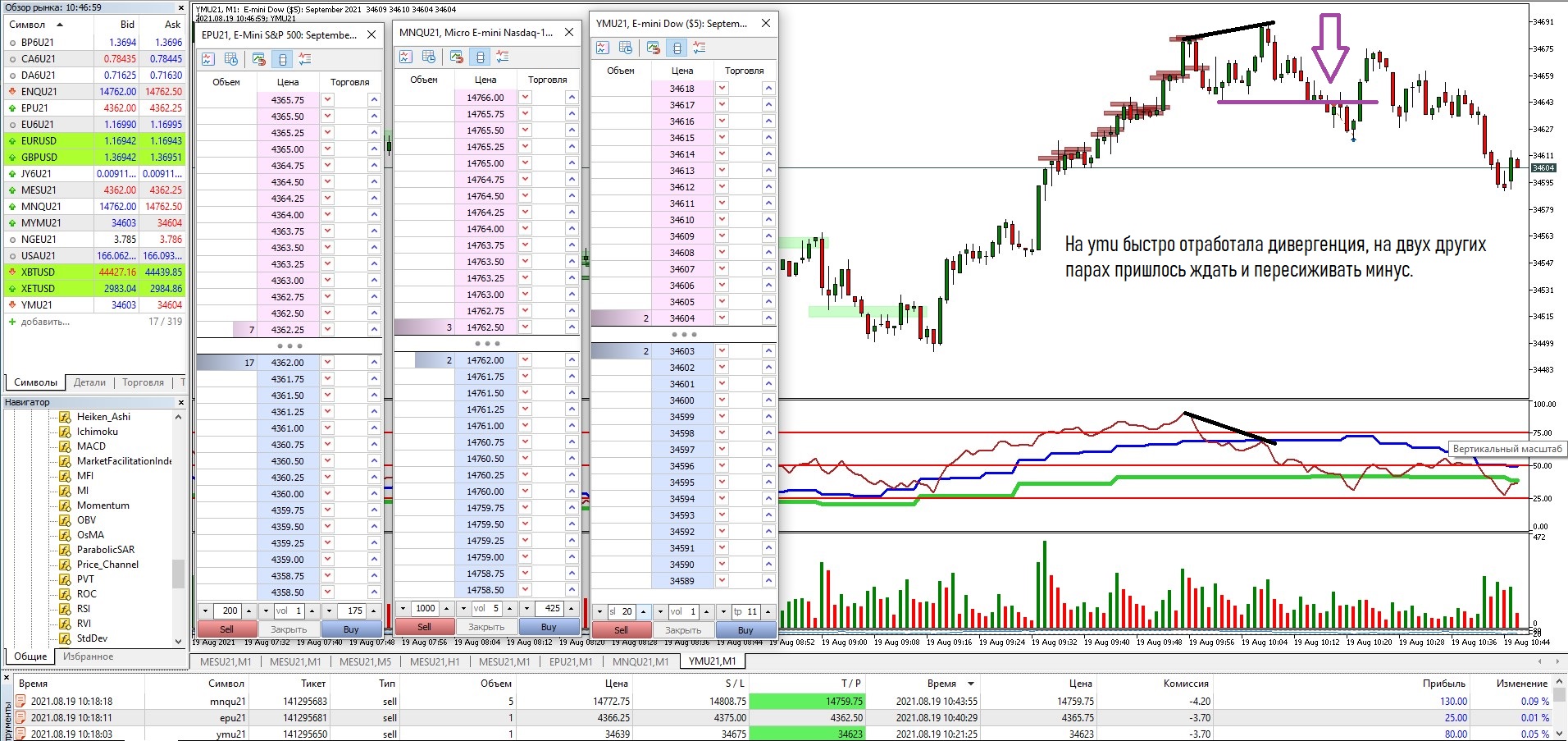Open time and sales icon in MNQU21 window
This screenshot has width=1568, height=741.
pos(429,57)
